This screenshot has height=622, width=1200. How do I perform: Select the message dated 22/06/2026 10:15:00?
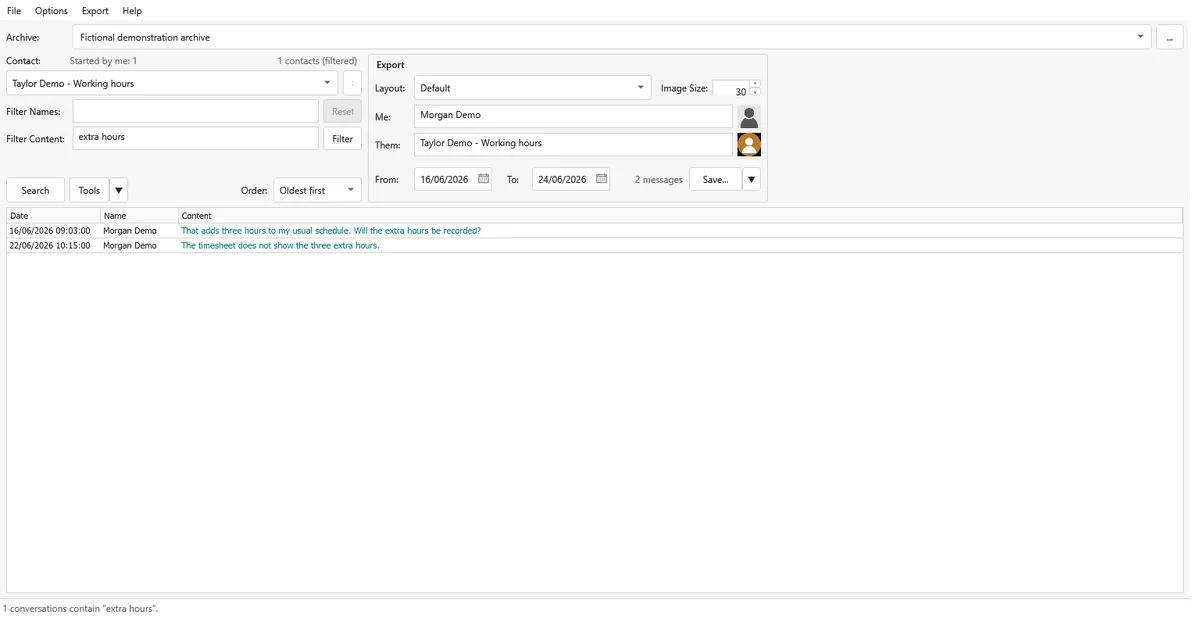(595, 246)
